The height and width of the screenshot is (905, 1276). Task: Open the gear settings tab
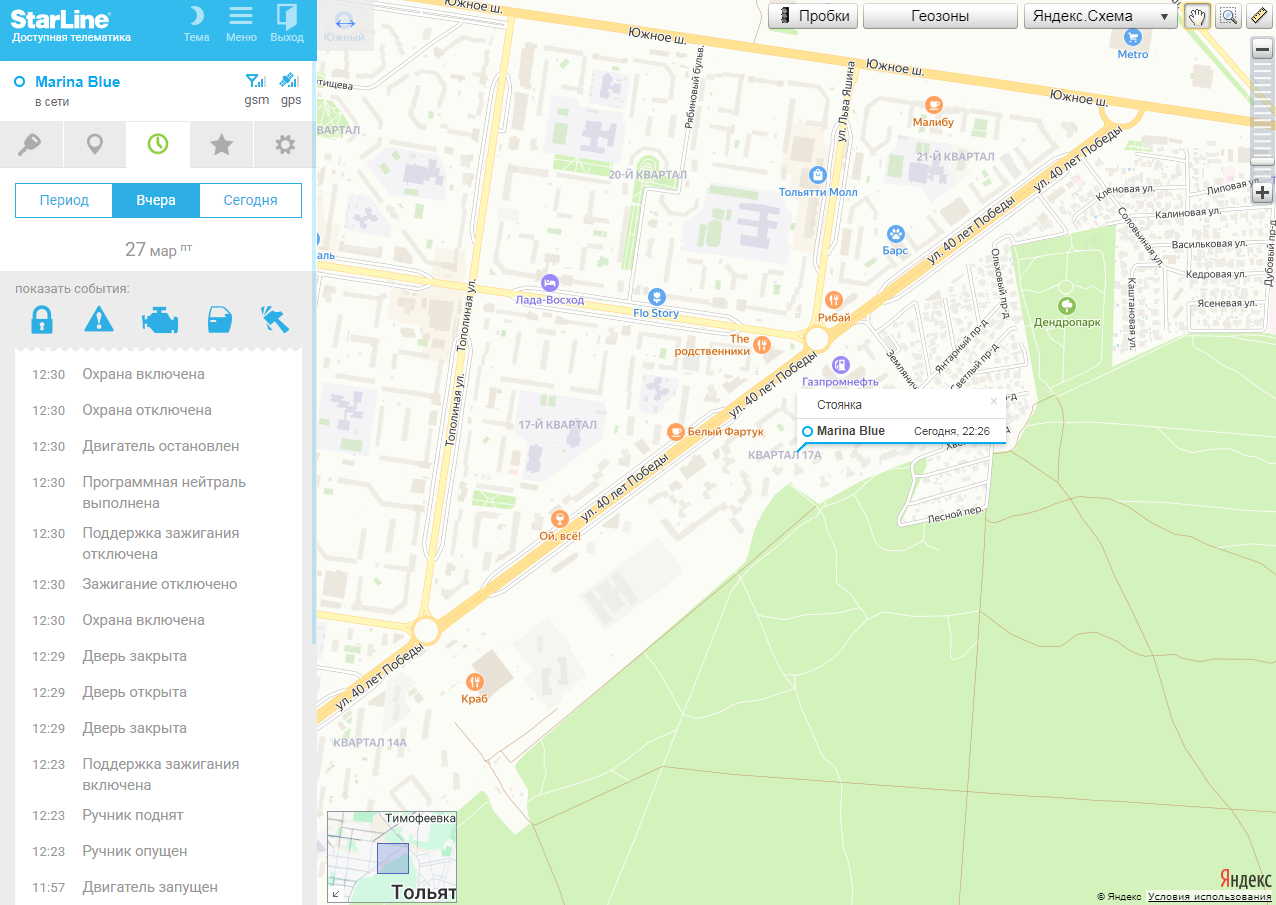(285, 146)
